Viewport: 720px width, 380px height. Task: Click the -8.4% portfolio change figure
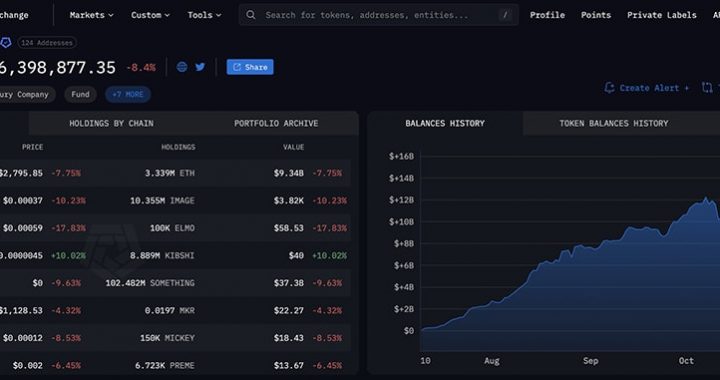(141, 68)
